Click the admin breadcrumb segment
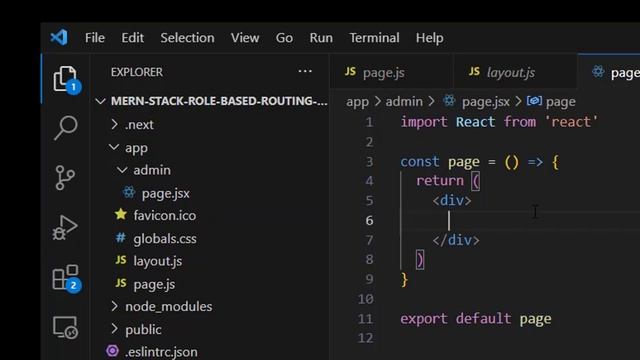Viewport: 640px width, 360px height. tap(404, 101)
